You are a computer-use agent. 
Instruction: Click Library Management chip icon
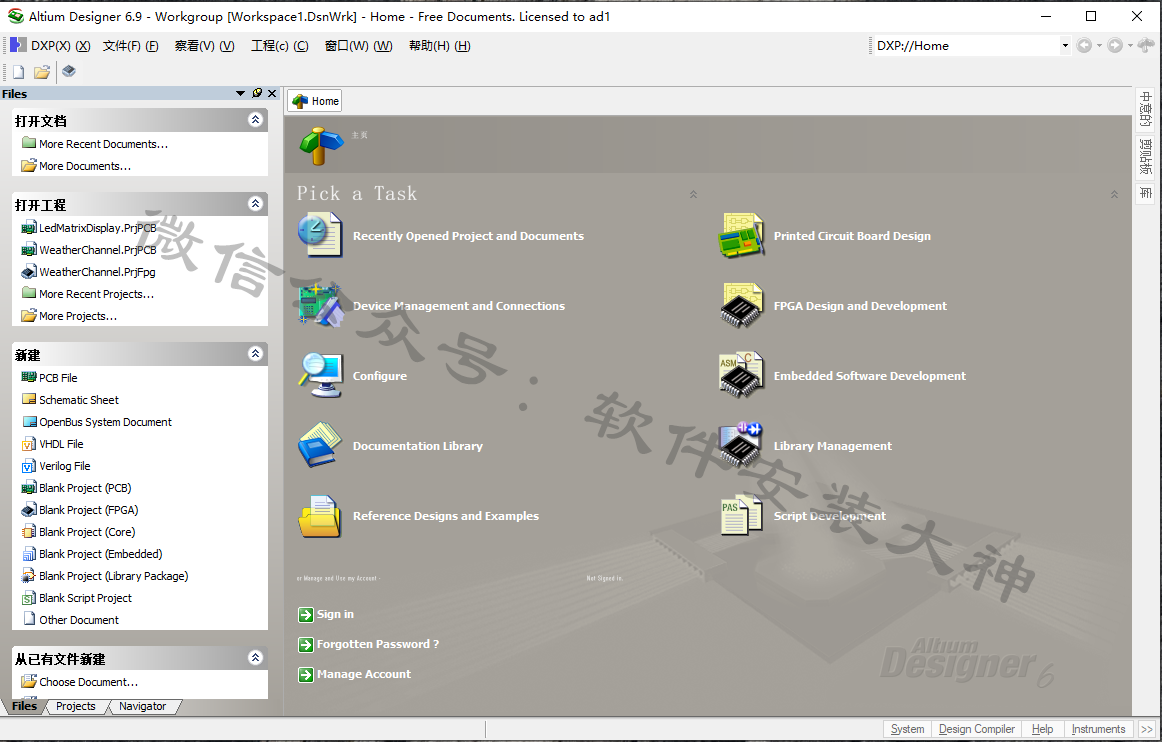click(x=741, y=445)
